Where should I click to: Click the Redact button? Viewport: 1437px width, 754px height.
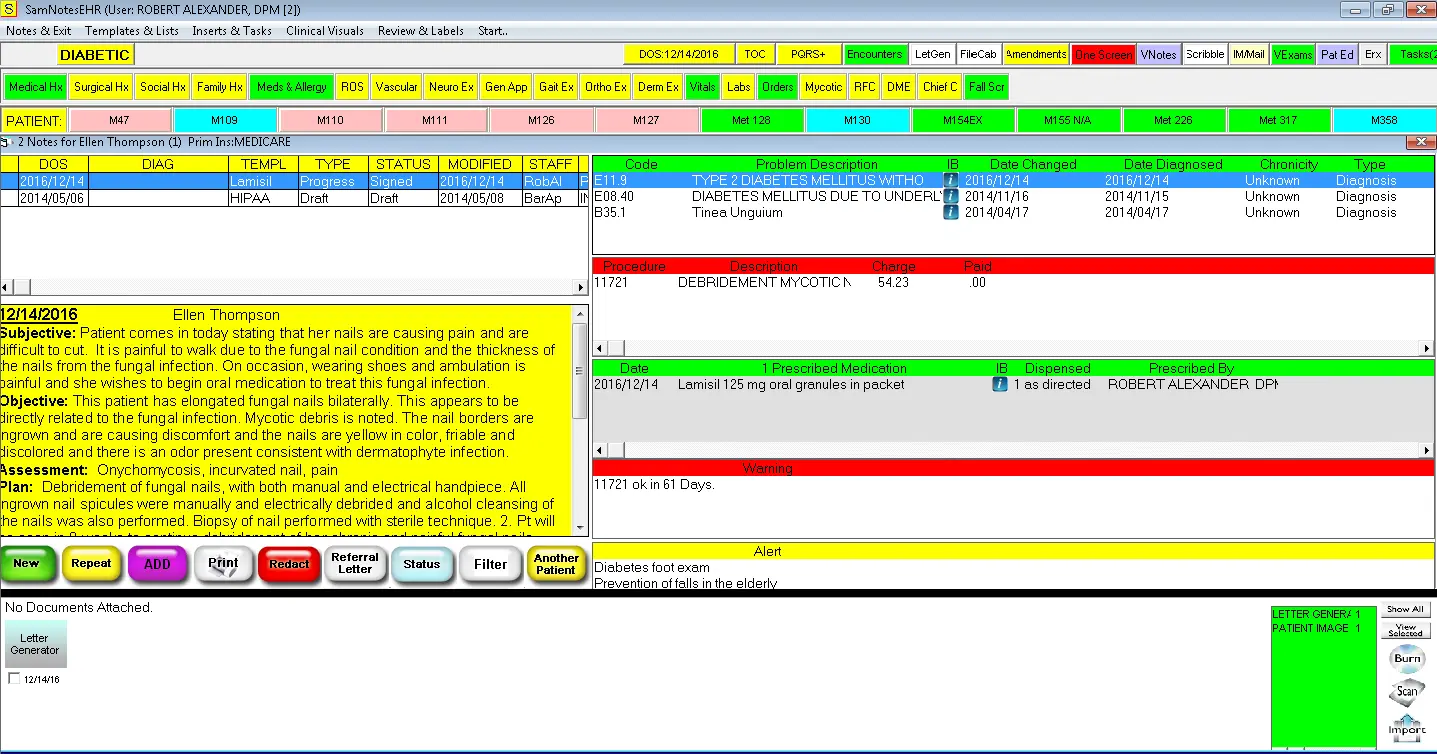tap(288, 564)
